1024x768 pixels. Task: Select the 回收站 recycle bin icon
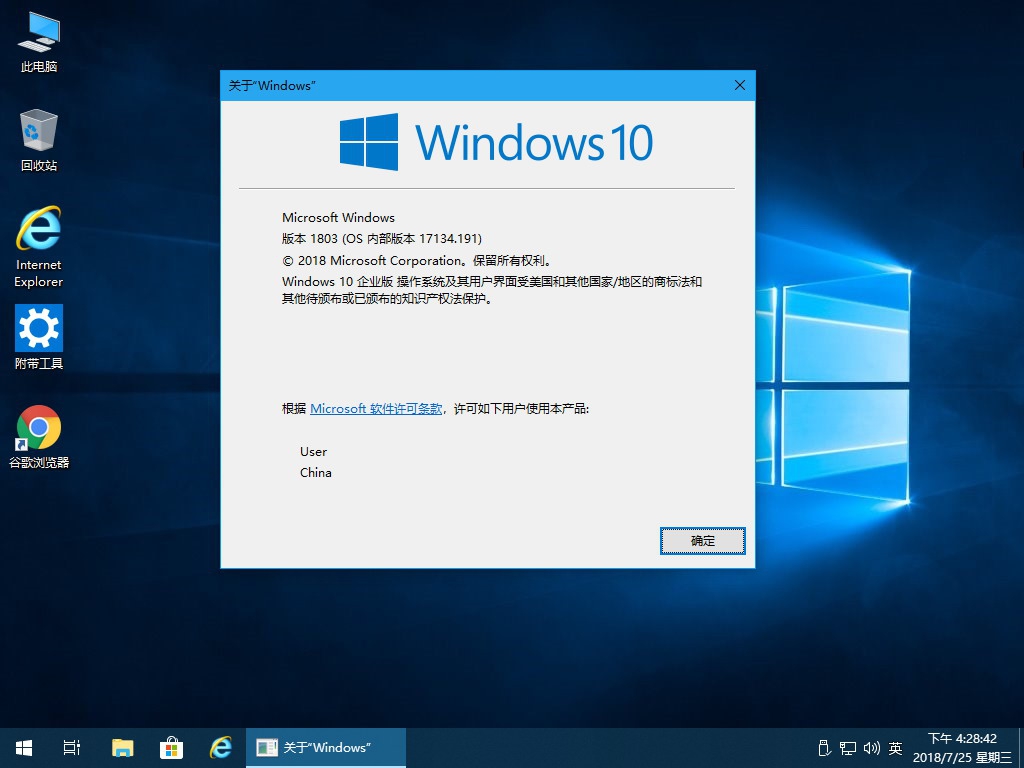39,140
